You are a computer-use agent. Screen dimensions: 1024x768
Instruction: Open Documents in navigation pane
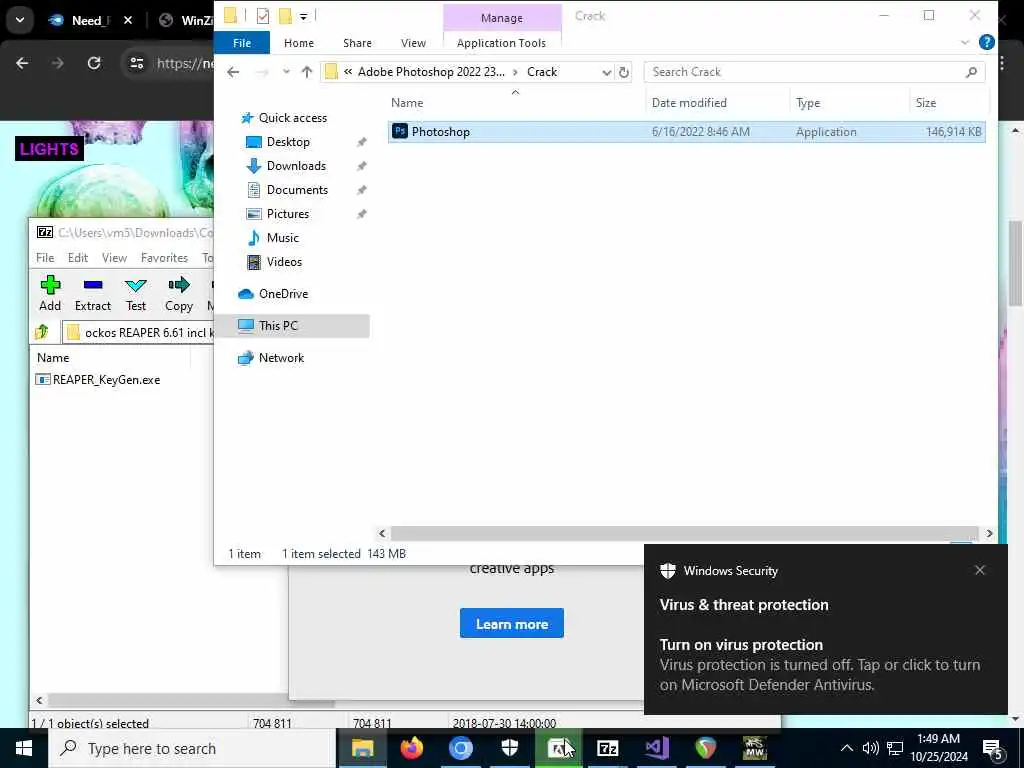296,190
